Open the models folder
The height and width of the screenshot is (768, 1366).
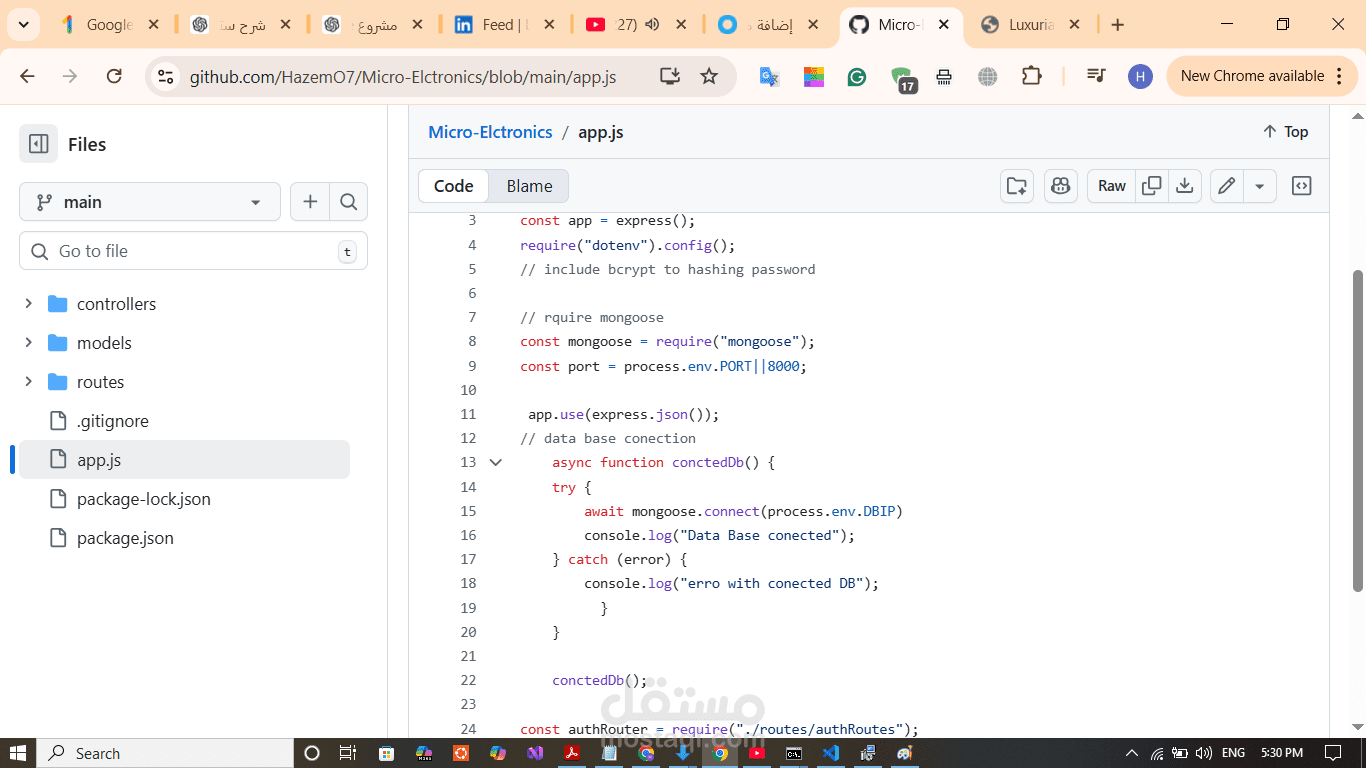(104, 343)
